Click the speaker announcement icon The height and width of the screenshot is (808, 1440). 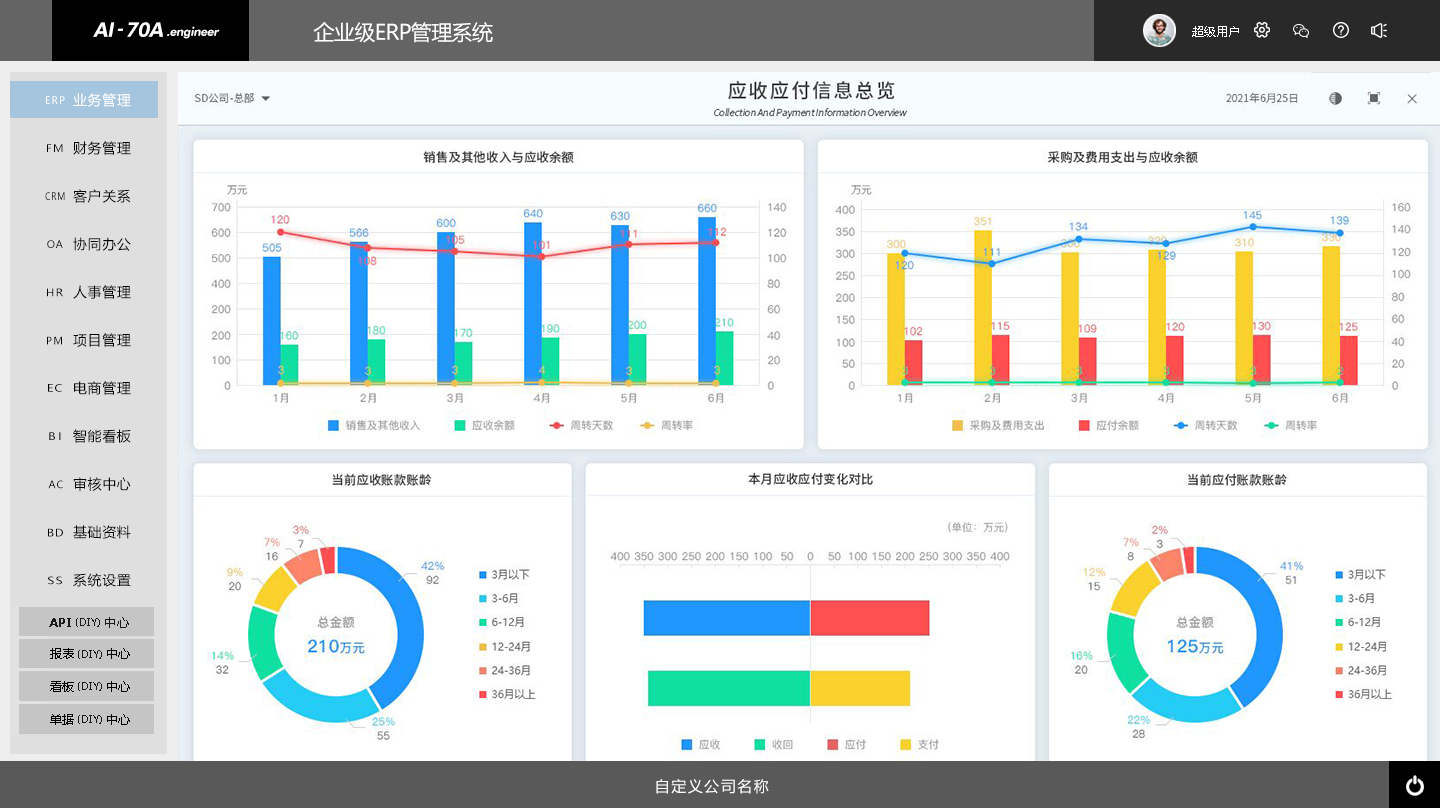(1379, 30)
